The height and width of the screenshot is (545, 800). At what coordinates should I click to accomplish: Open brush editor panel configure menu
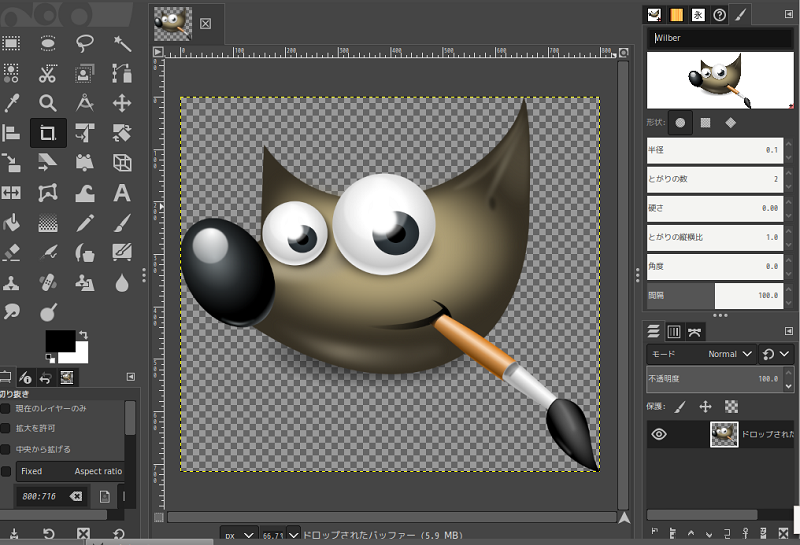point(789,14)
